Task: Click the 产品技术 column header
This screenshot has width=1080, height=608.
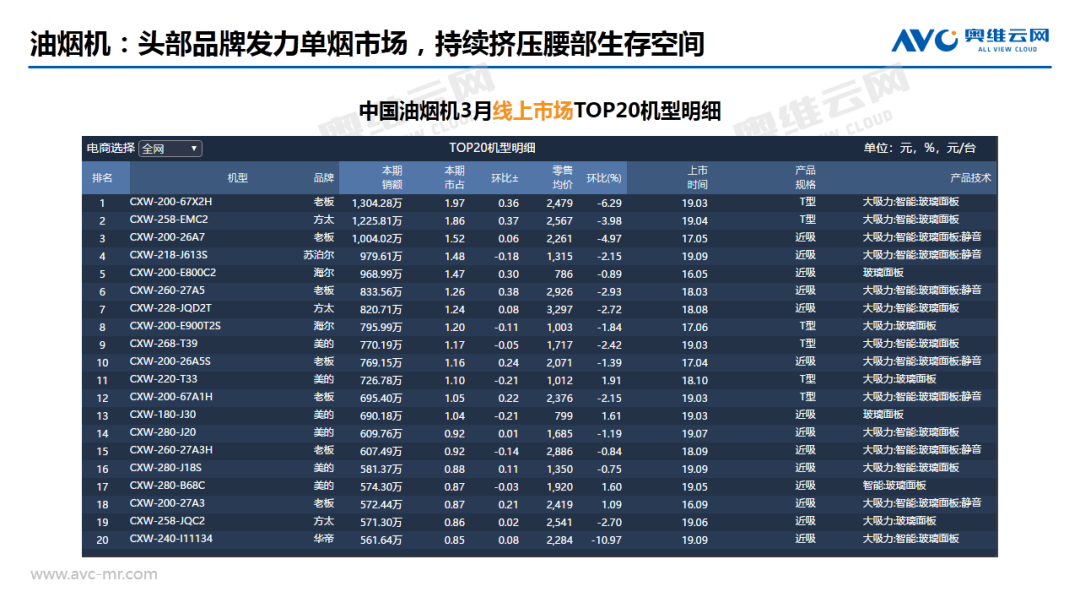Action: tap(970, 178)
